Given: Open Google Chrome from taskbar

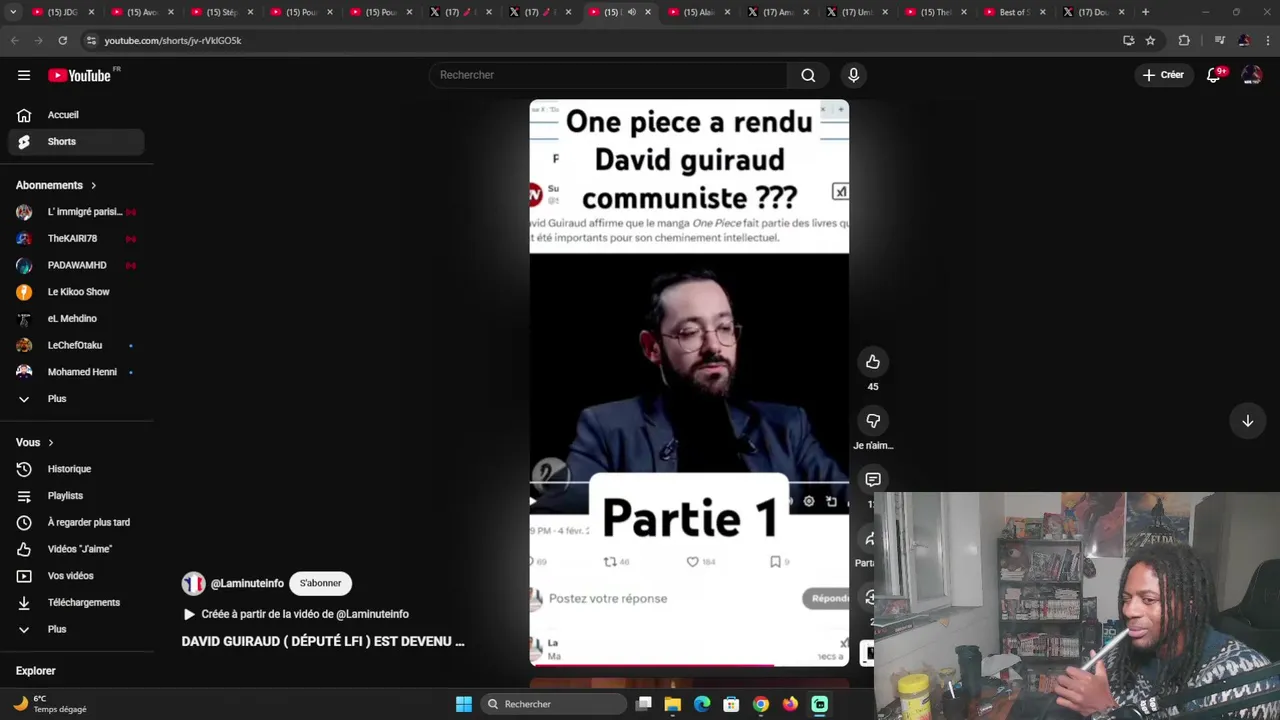Looking at the screenshot, I should (761, 704).
